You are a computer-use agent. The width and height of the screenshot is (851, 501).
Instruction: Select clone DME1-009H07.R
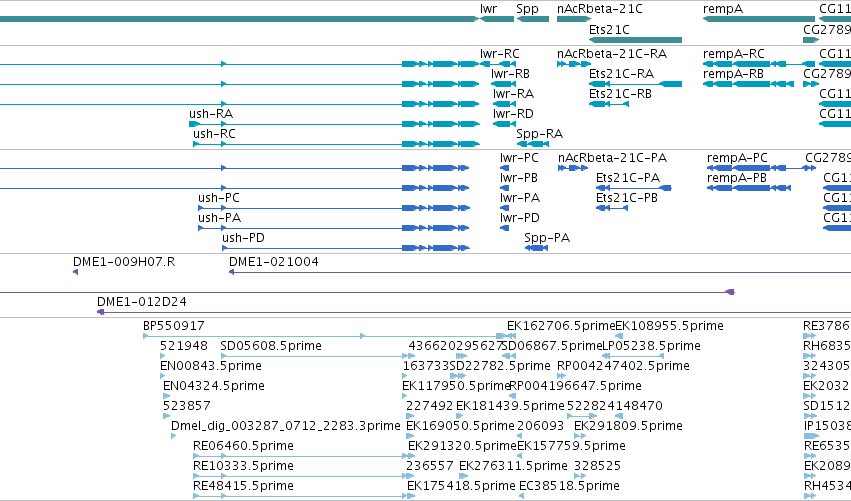(x=124, y=262)
